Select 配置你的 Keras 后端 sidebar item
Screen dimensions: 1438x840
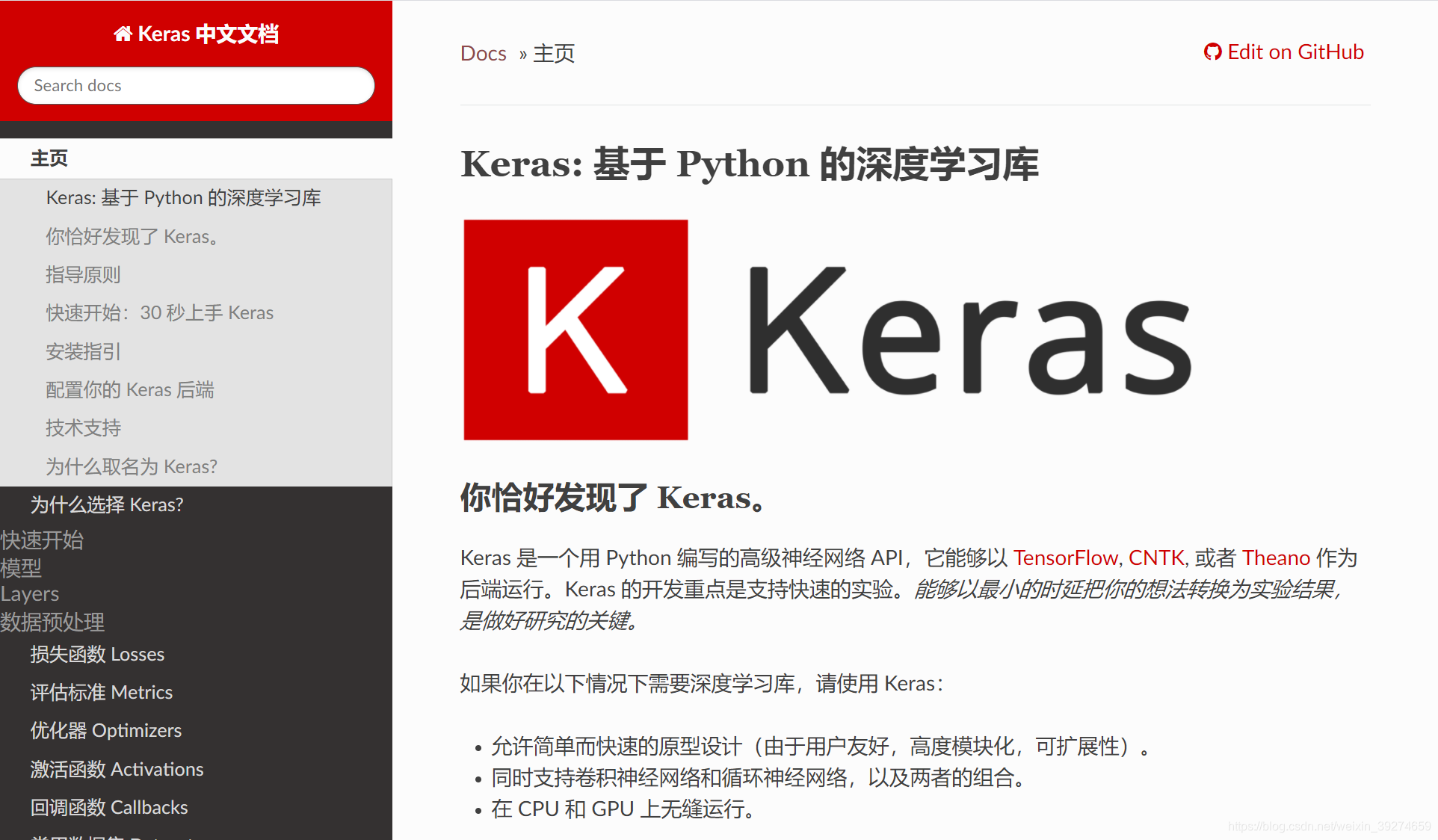point(129,390)
